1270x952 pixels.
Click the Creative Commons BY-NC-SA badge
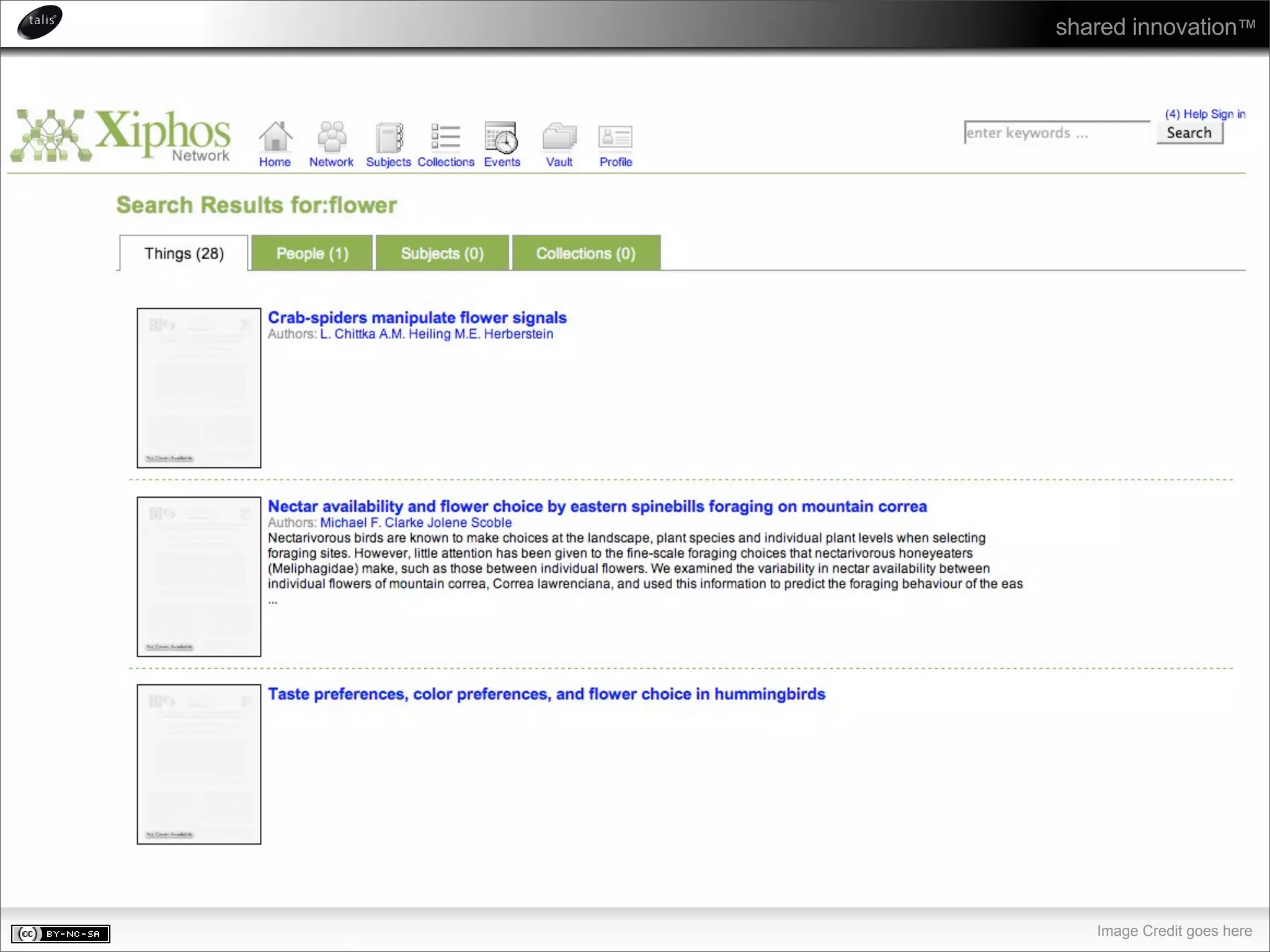61,933
